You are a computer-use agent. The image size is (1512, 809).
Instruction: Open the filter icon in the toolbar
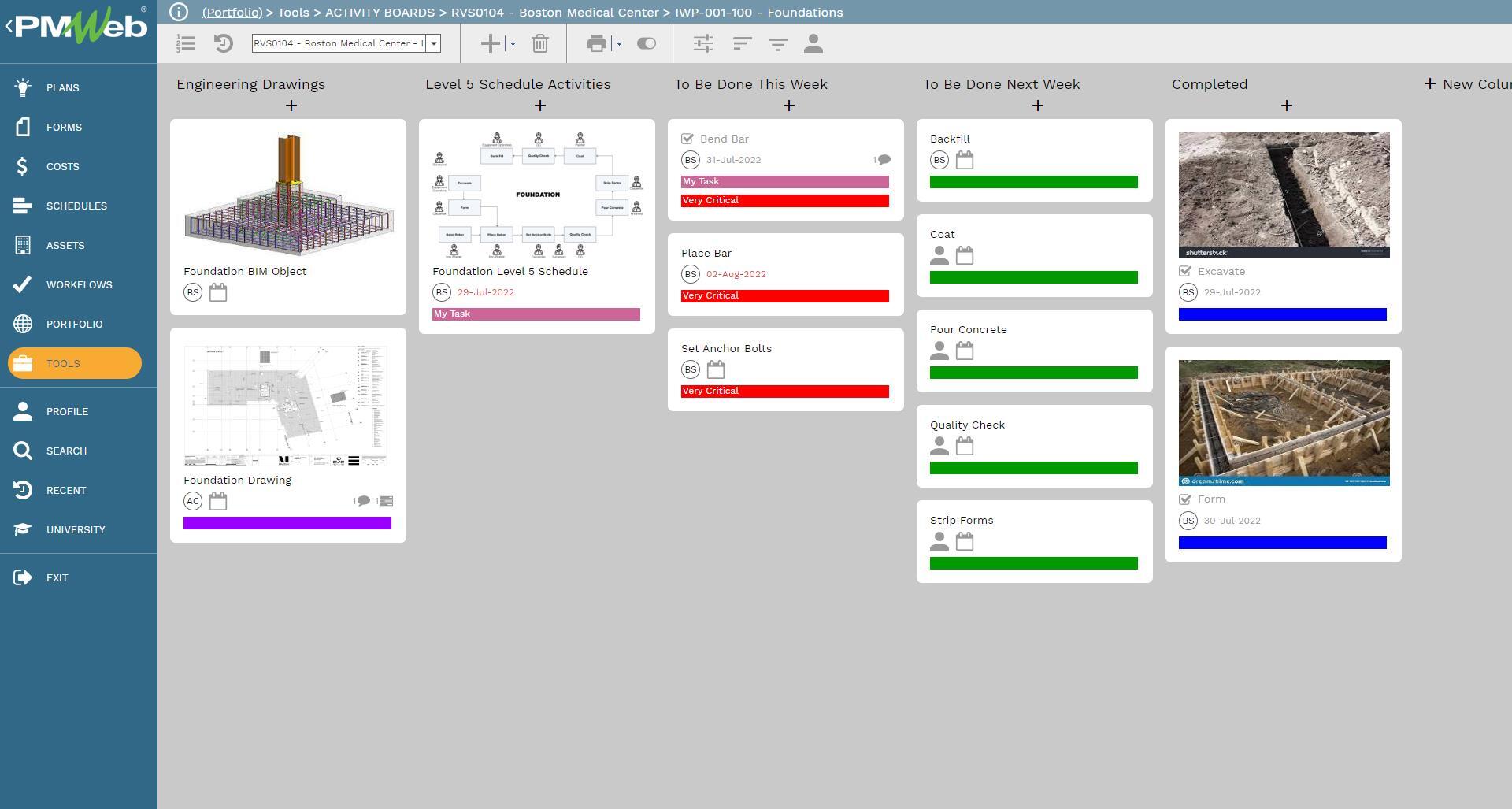point(777,43)
